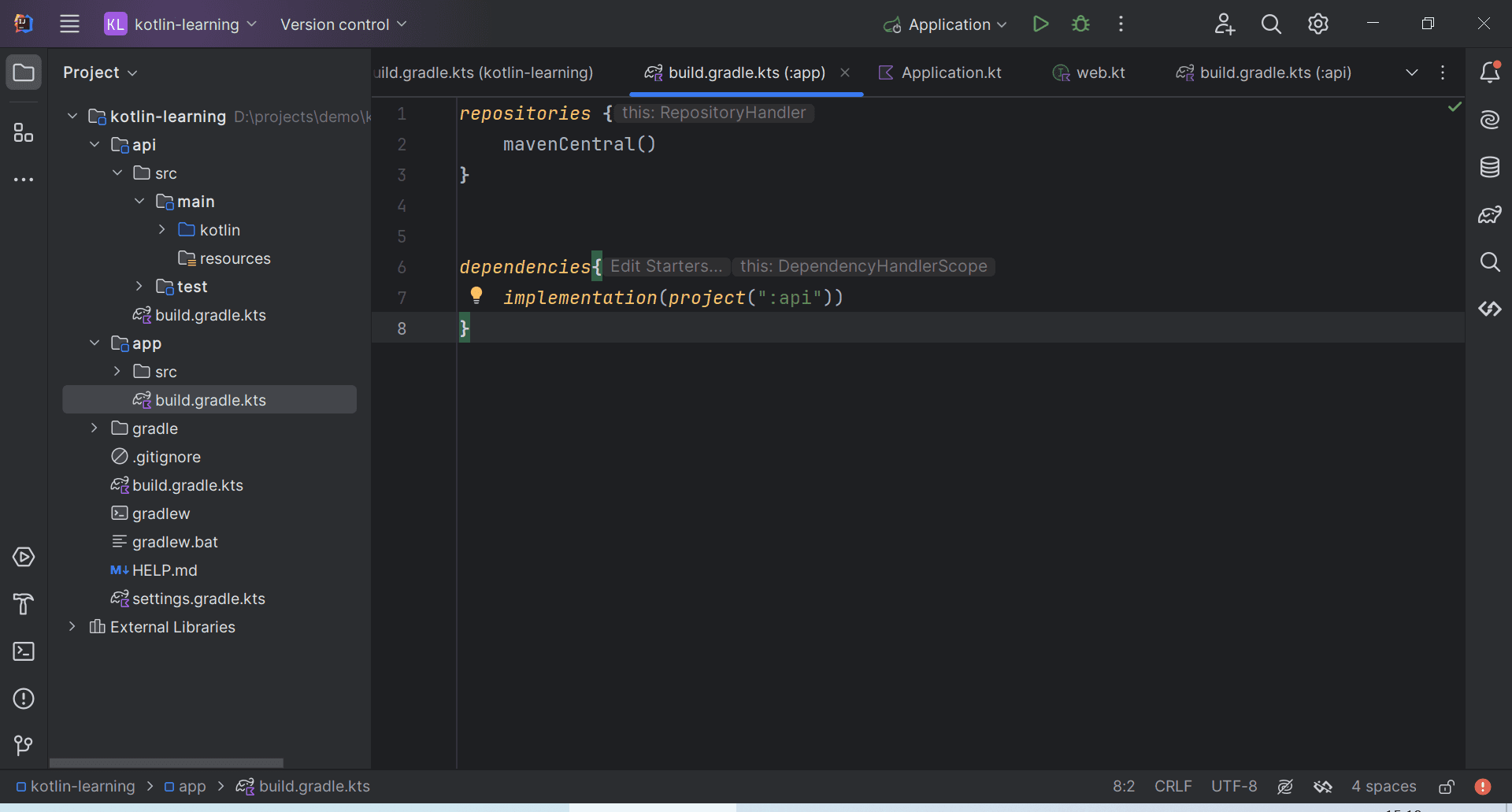Switch to build.gradle.kts (kotlin-learning) tab
This screenshot has width=1512, height=812.
pos(484,72)
